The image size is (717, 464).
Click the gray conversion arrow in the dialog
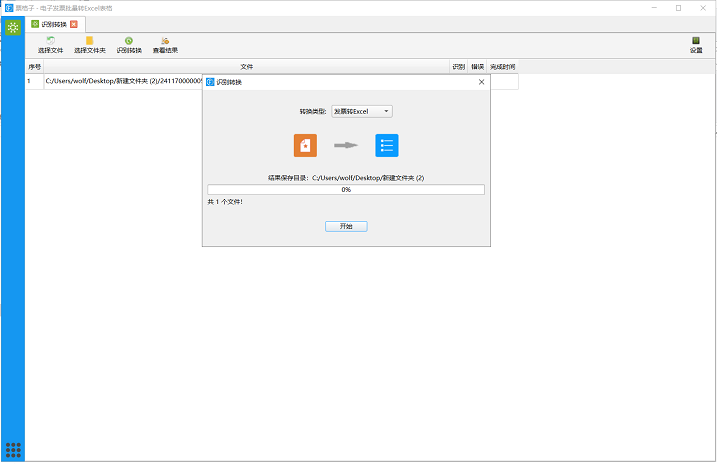coord(346,145)
